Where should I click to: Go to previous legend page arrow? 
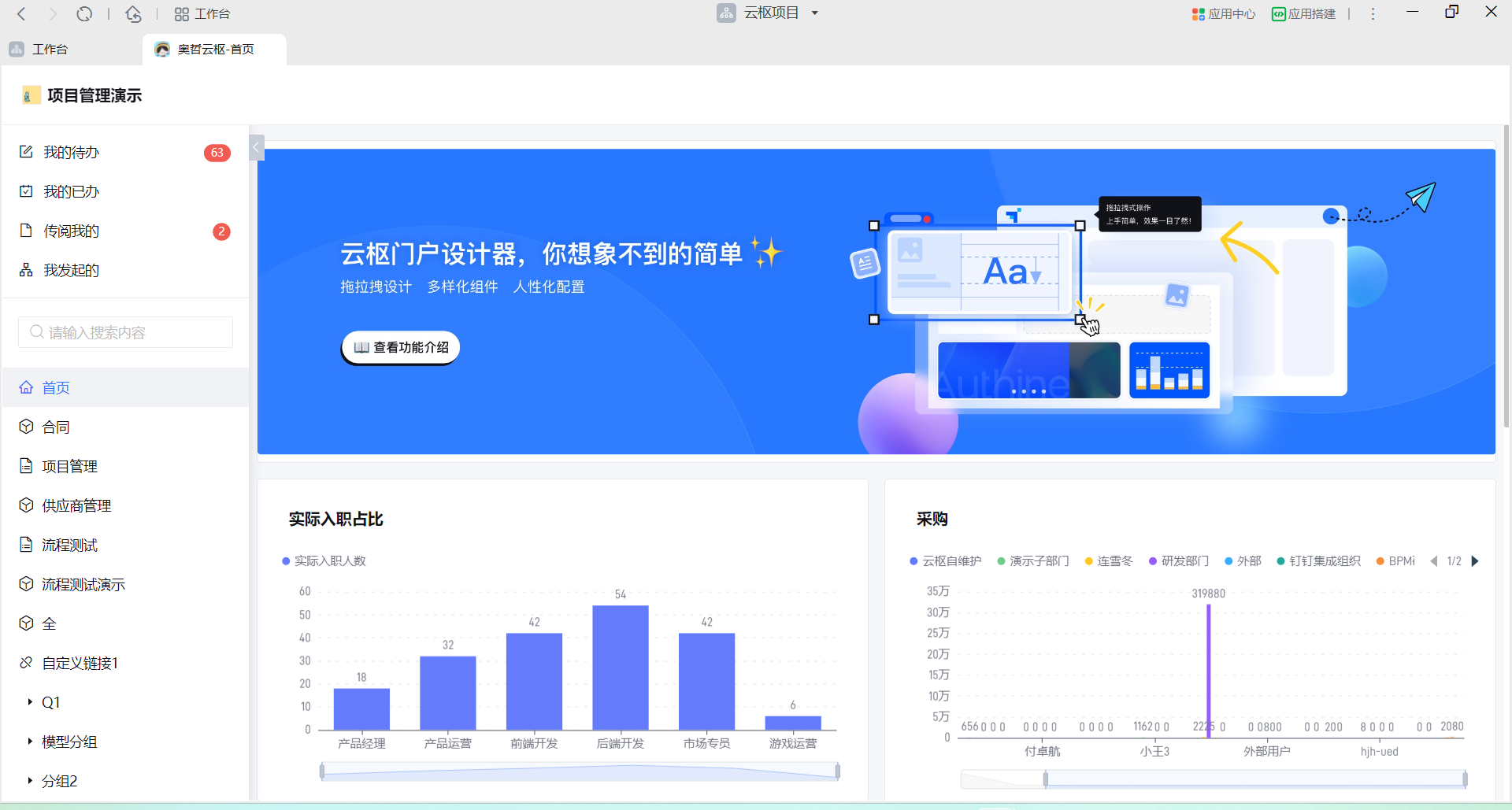click(1434, 561)
